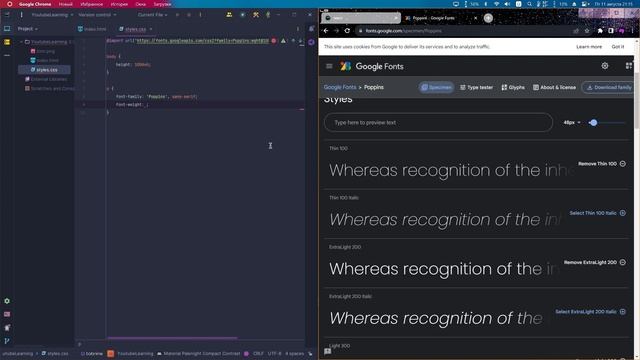Viewport: 640px width, 360px height.
Task: Switch to the Specimen tab
Action: tap(436, 87)
